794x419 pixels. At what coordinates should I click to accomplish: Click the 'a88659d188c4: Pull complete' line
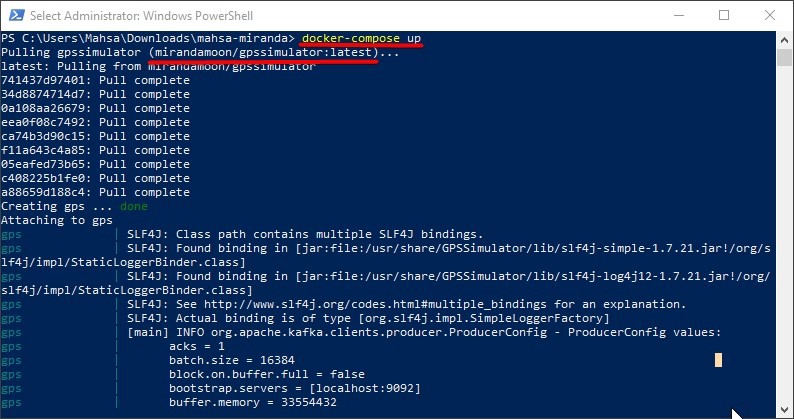tap(95, 193)
